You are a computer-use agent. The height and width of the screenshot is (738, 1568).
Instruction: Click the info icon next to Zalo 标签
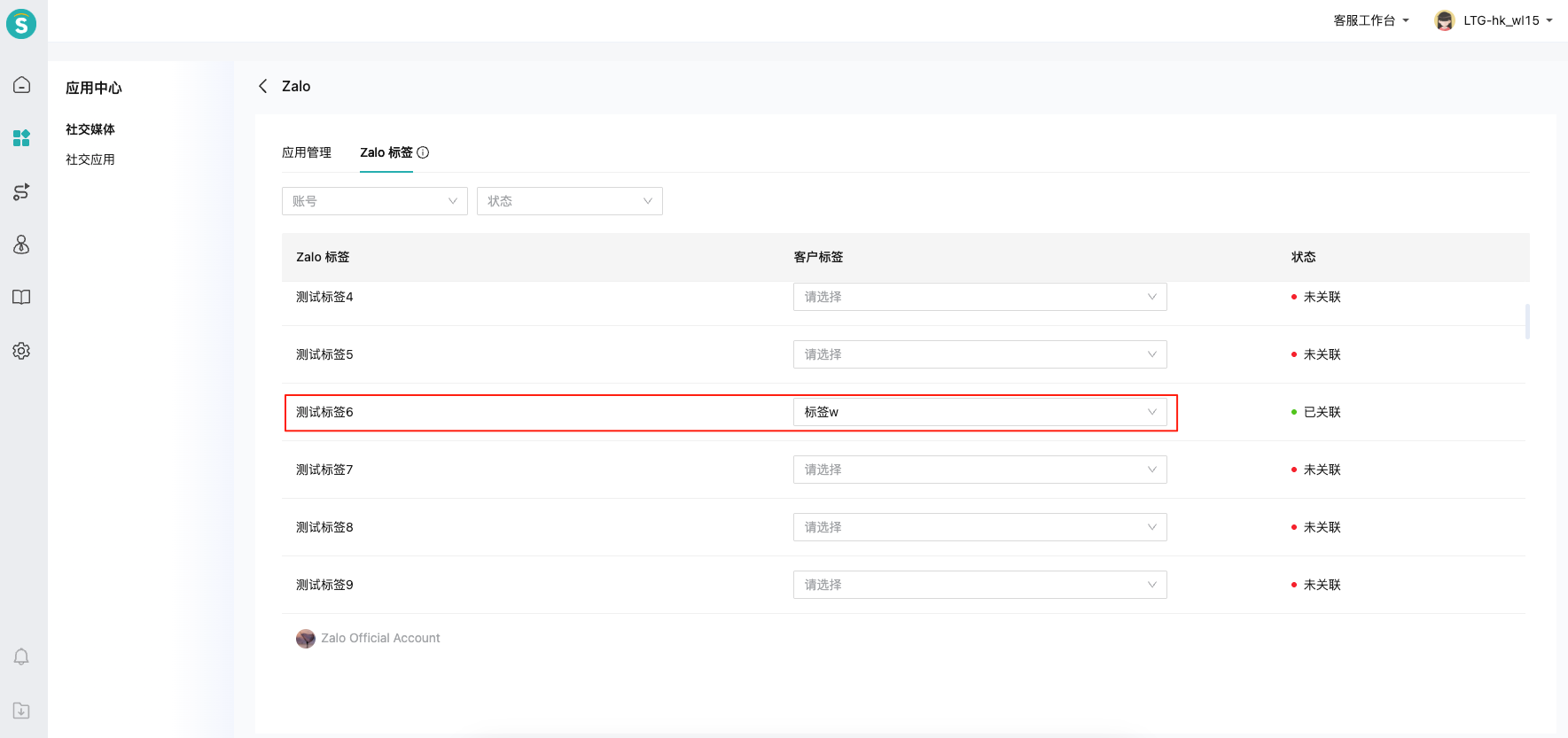pyautogui.click(x=423, y=152)
